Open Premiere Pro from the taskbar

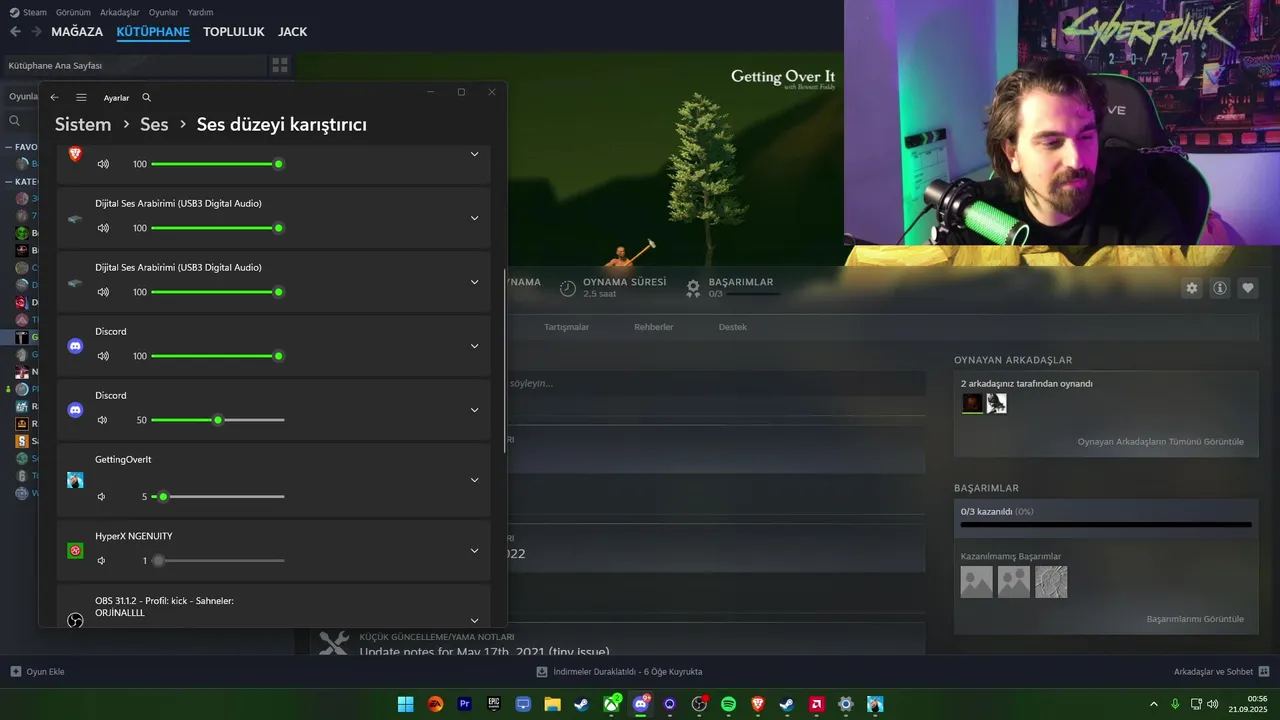point(464,704)
